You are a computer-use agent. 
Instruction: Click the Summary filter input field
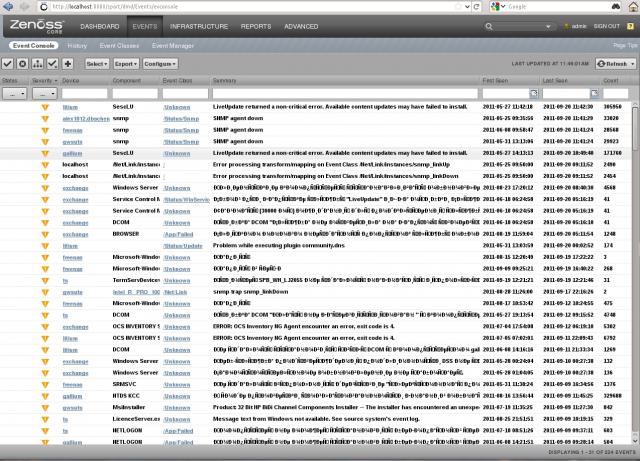(x=345, y=94)
